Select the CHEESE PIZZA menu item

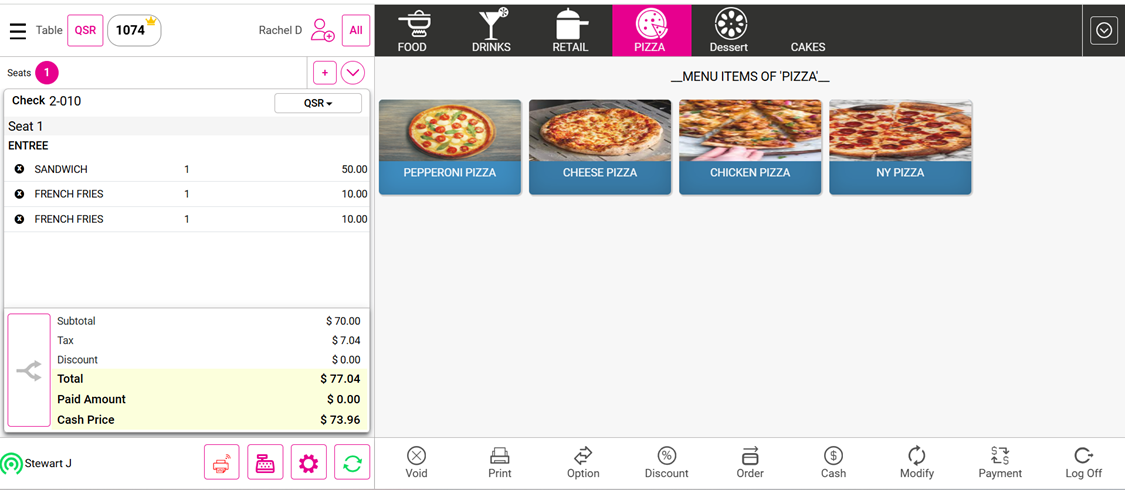click(x=599, y=147)
